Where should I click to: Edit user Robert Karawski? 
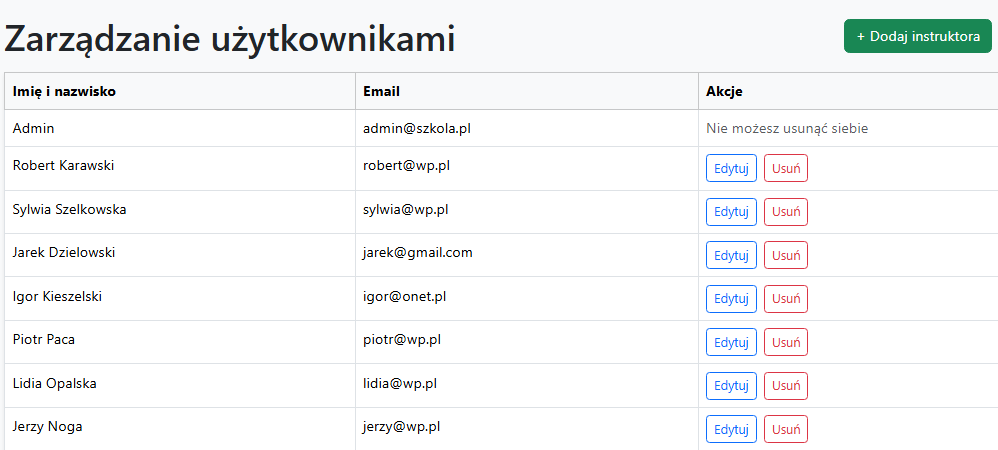[731, 168]
